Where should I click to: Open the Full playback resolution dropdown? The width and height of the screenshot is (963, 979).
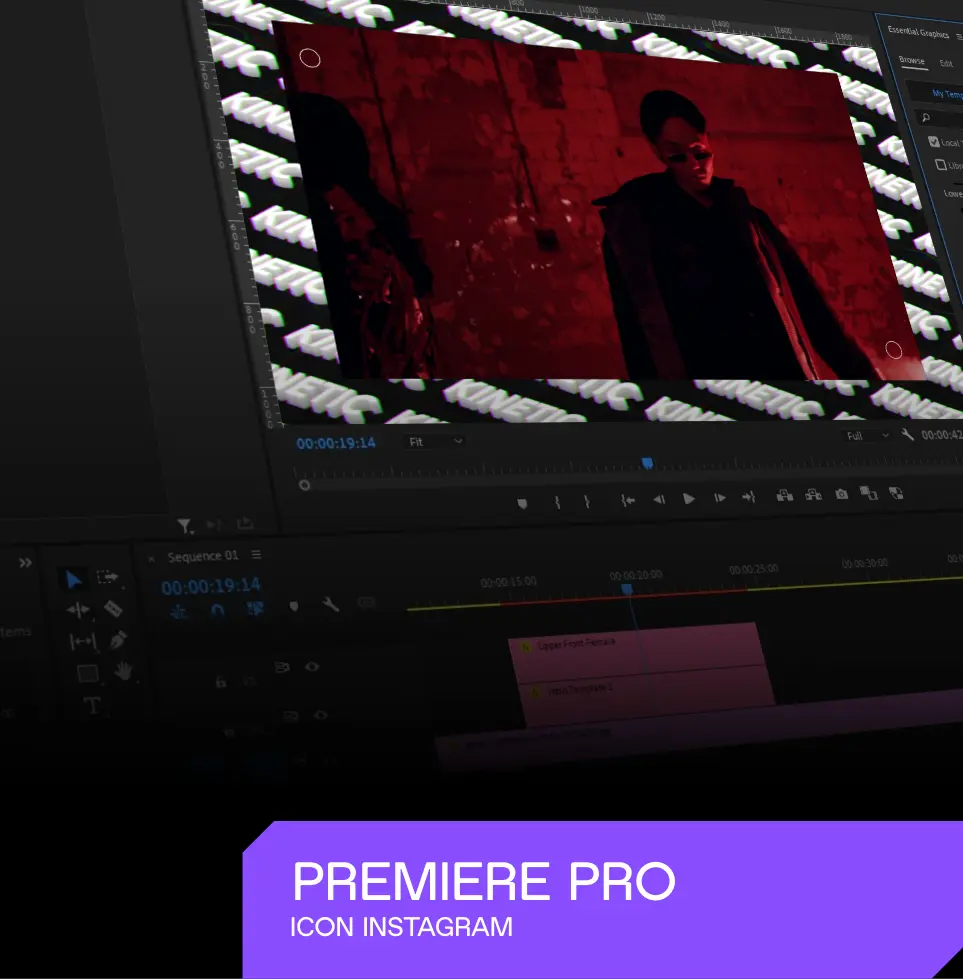click(866, 436)
